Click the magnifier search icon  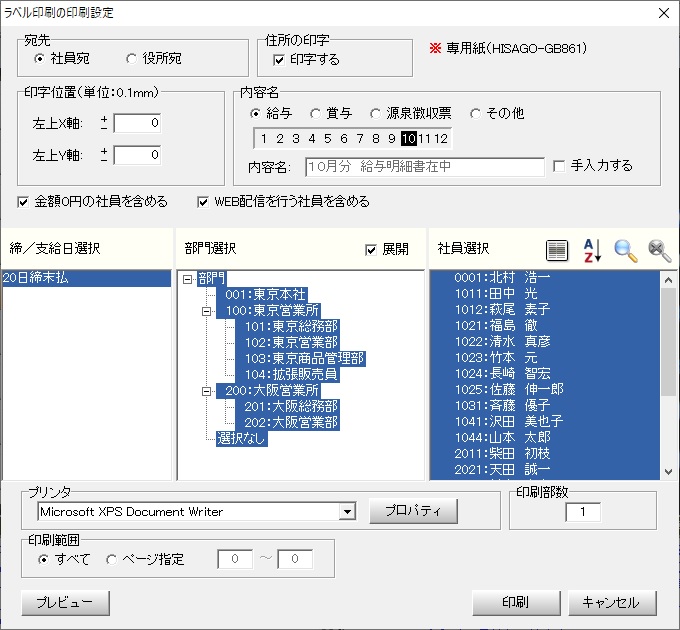click(626, 250)
